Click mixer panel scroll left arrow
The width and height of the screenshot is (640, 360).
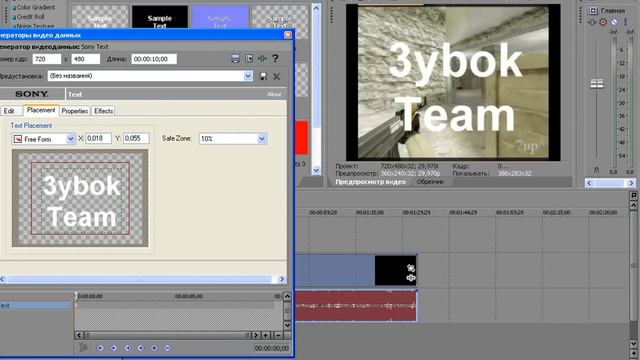(x=589, y=183)
